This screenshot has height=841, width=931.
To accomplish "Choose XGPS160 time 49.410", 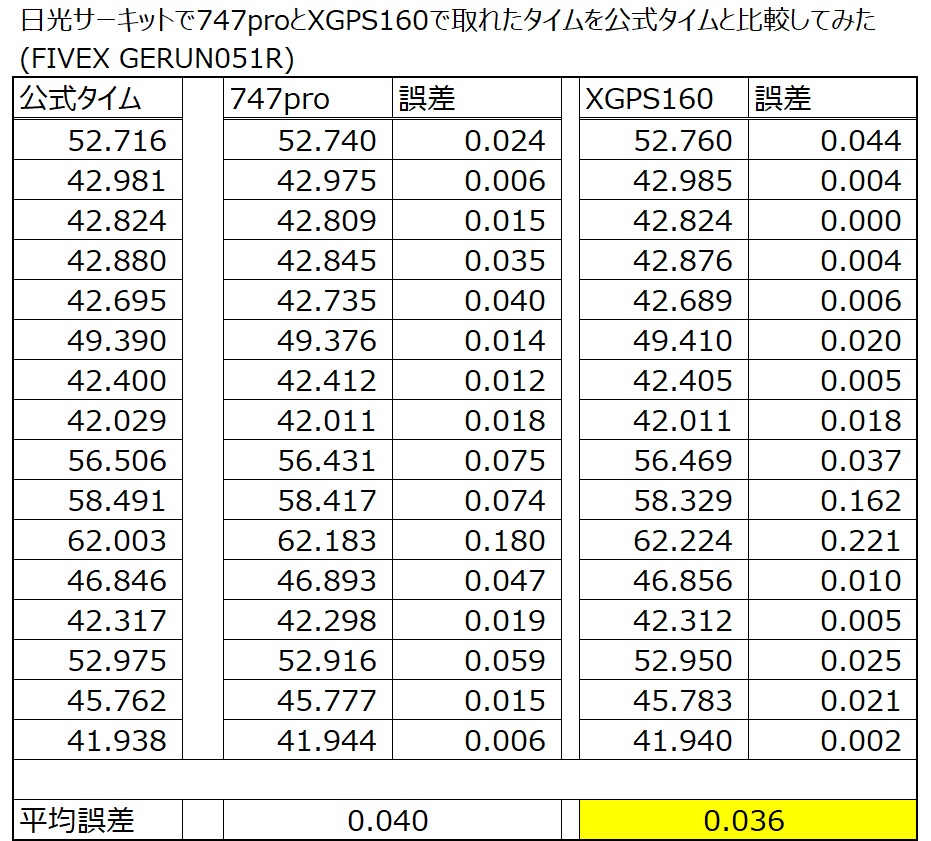I will tap(664, 340).
